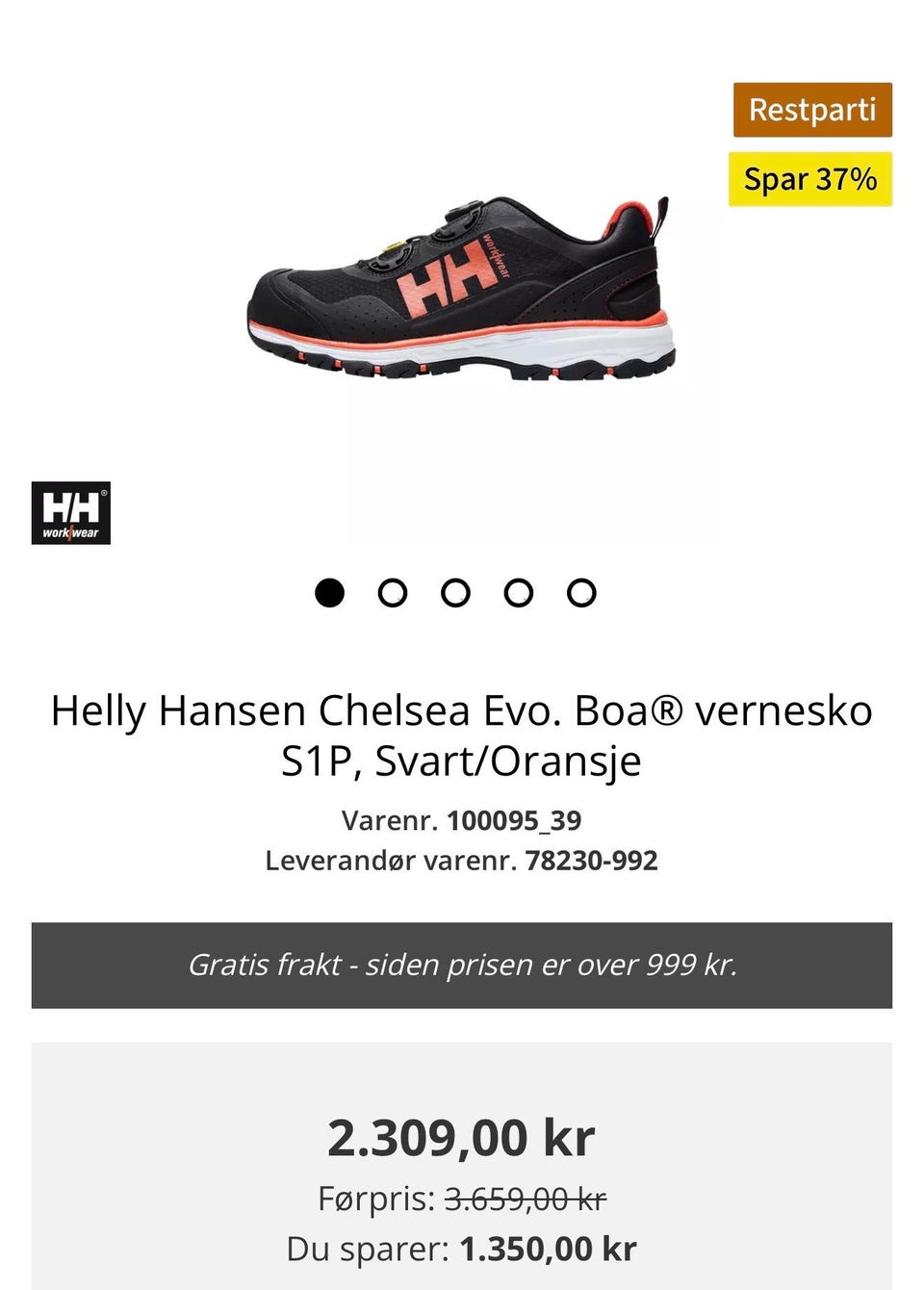Select the fourth image carousel dot
Image resolution: width=924 pixels, height=1290 pixels.
click(x=518, y=593)
